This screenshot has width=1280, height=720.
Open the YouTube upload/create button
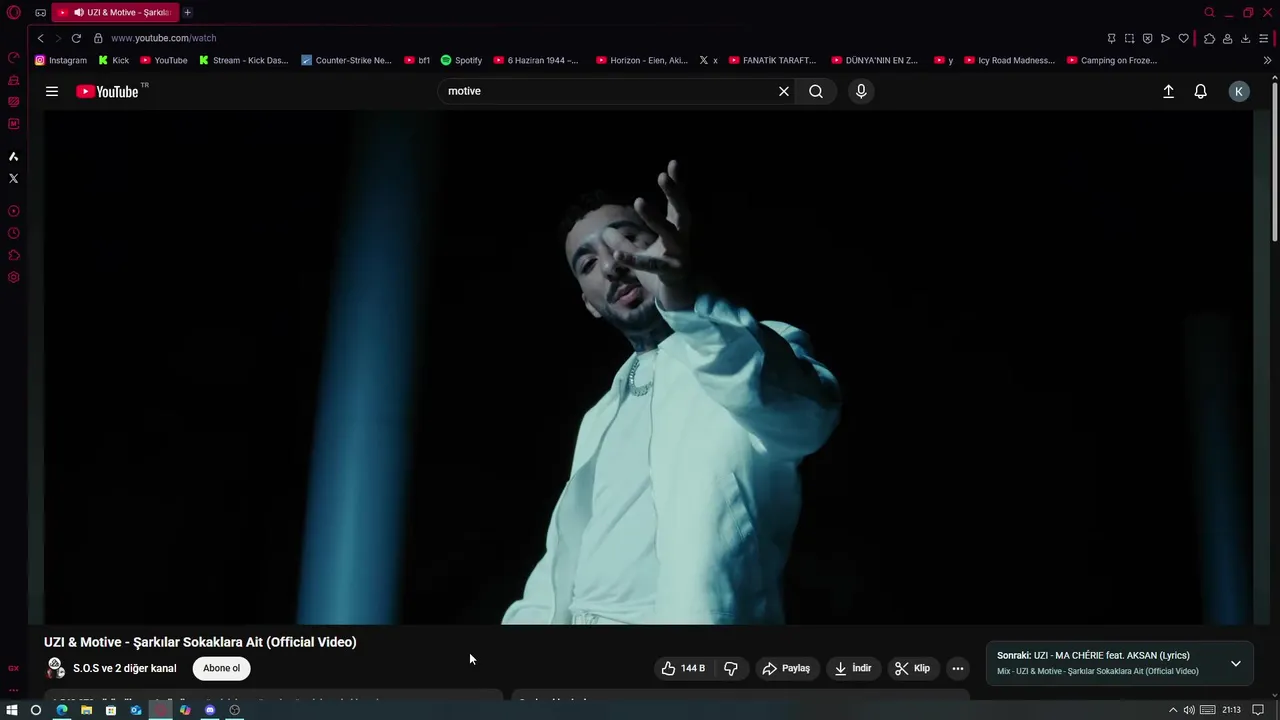(1168, 91)
